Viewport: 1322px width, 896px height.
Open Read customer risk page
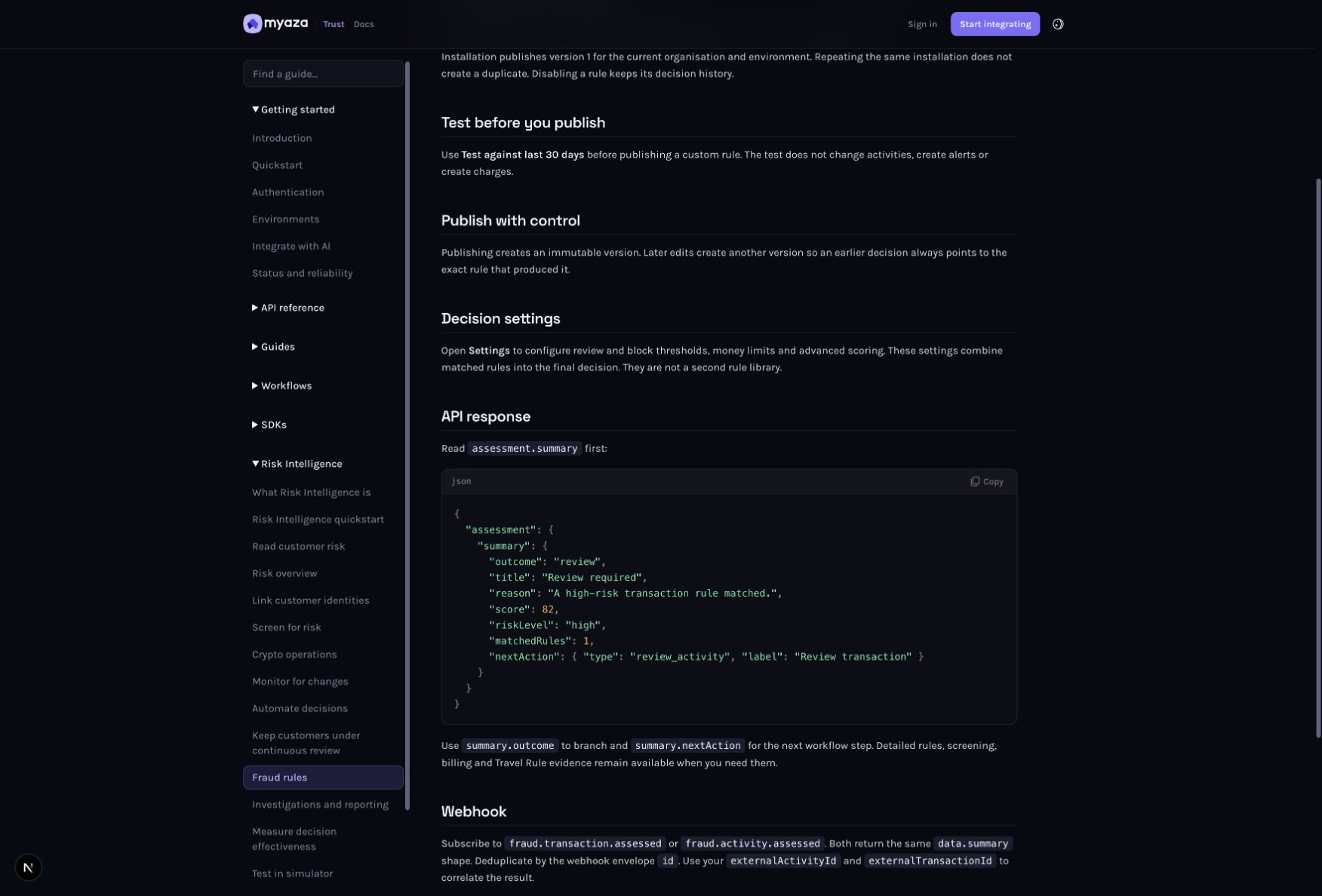[x=298, y=547]
